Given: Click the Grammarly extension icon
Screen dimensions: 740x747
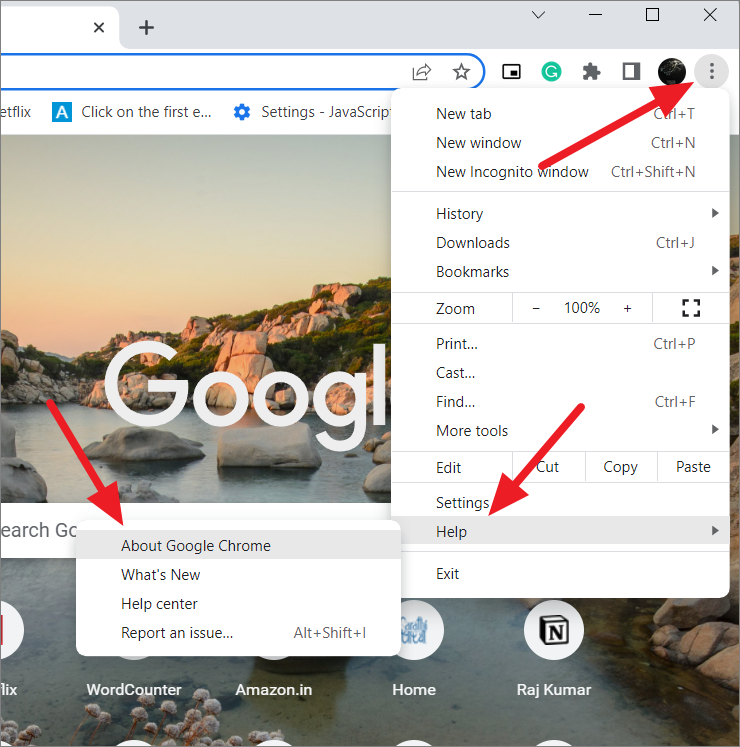Looking at the screenshot, I should pyautogui.click(x=551, y=72).
